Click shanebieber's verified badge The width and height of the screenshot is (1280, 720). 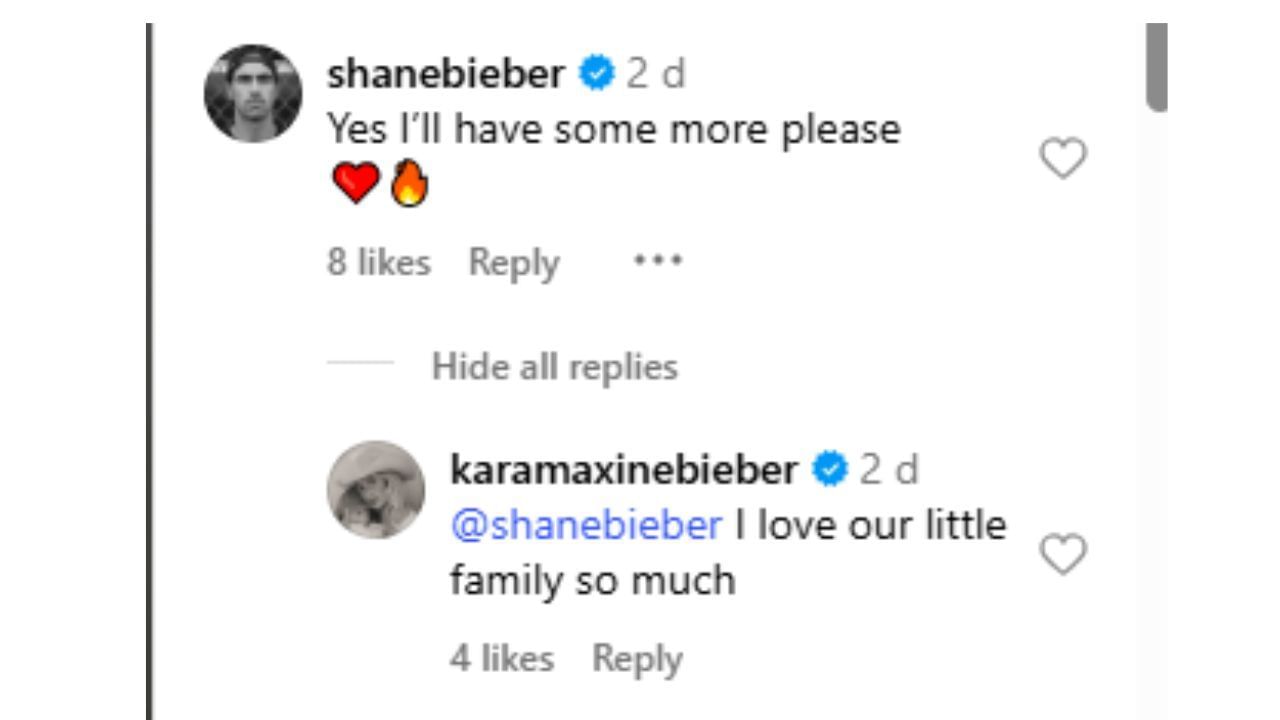pyautogui.click(x=595, y=71)
